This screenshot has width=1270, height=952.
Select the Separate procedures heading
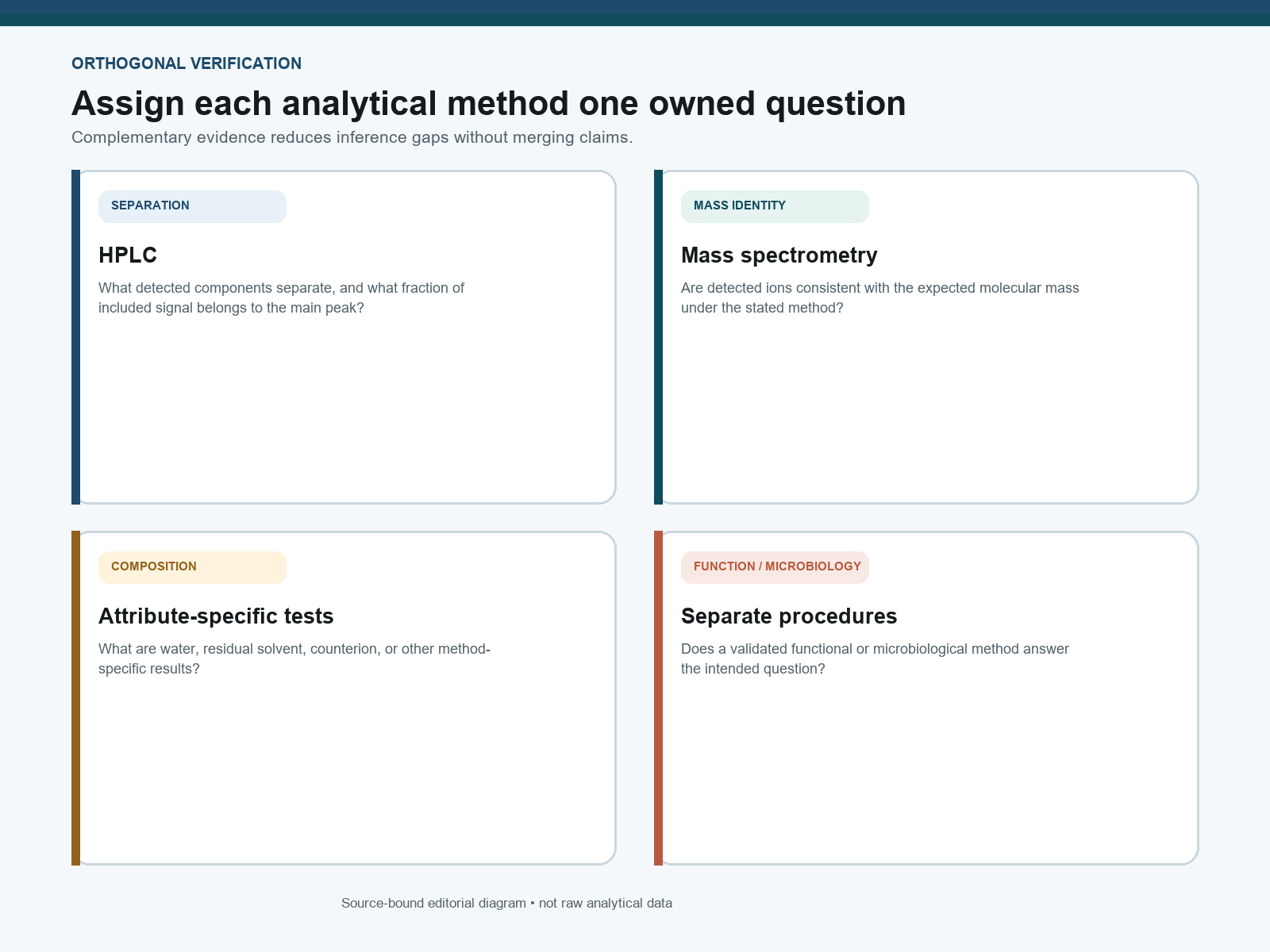pos(789,616)
